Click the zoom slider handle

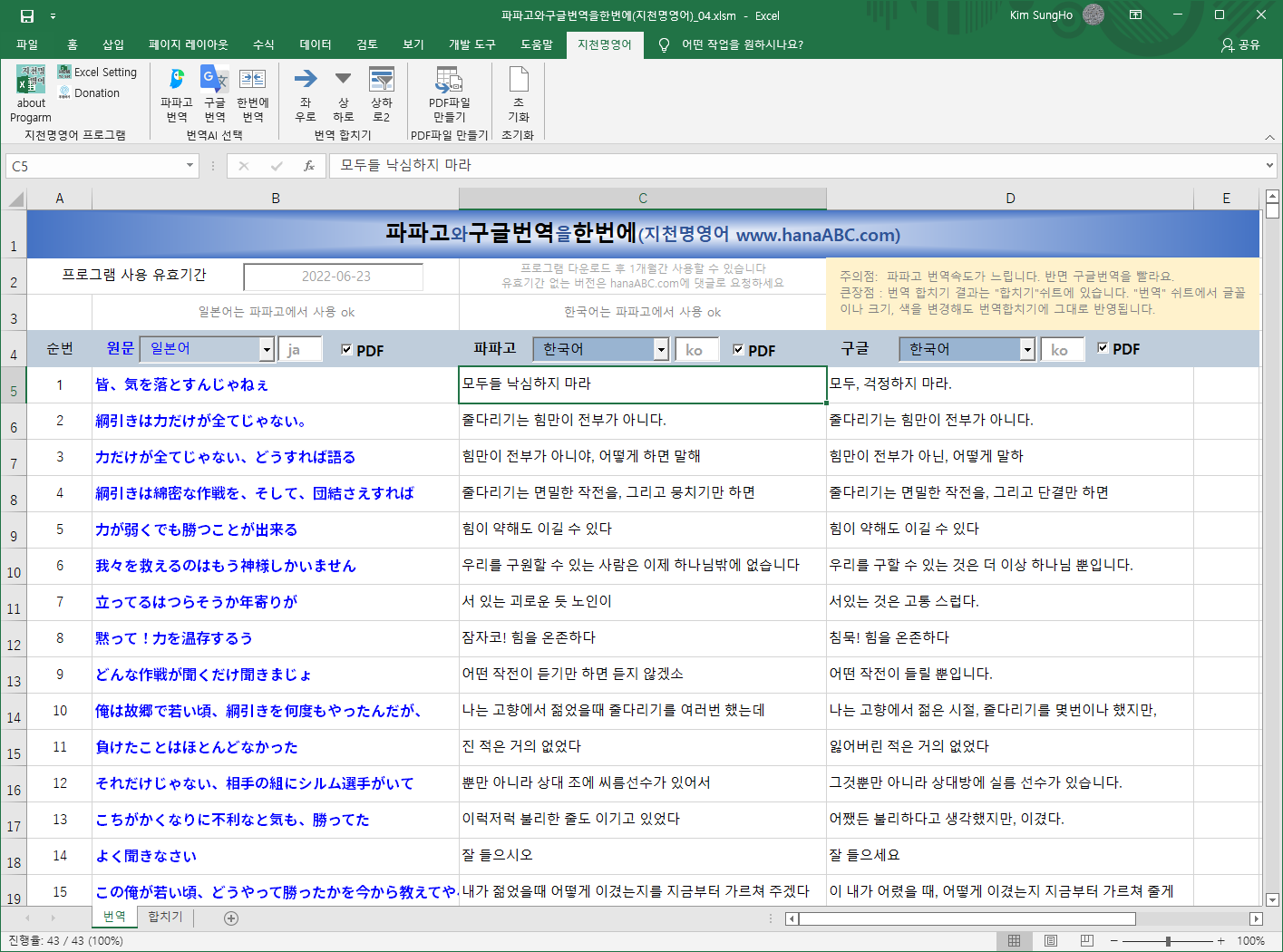pyautogui.click(x=1168, y=940)
